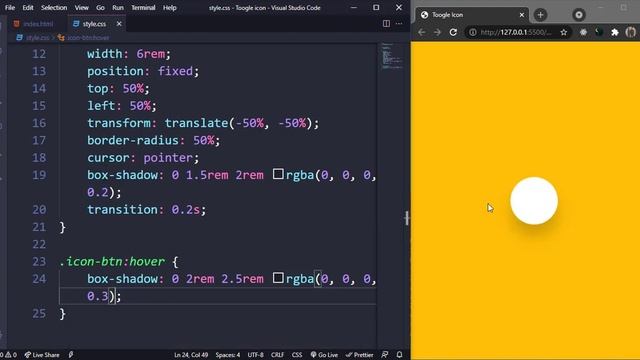Start server with Go Live
640x360 pixels.
click(x=324, y=355)
